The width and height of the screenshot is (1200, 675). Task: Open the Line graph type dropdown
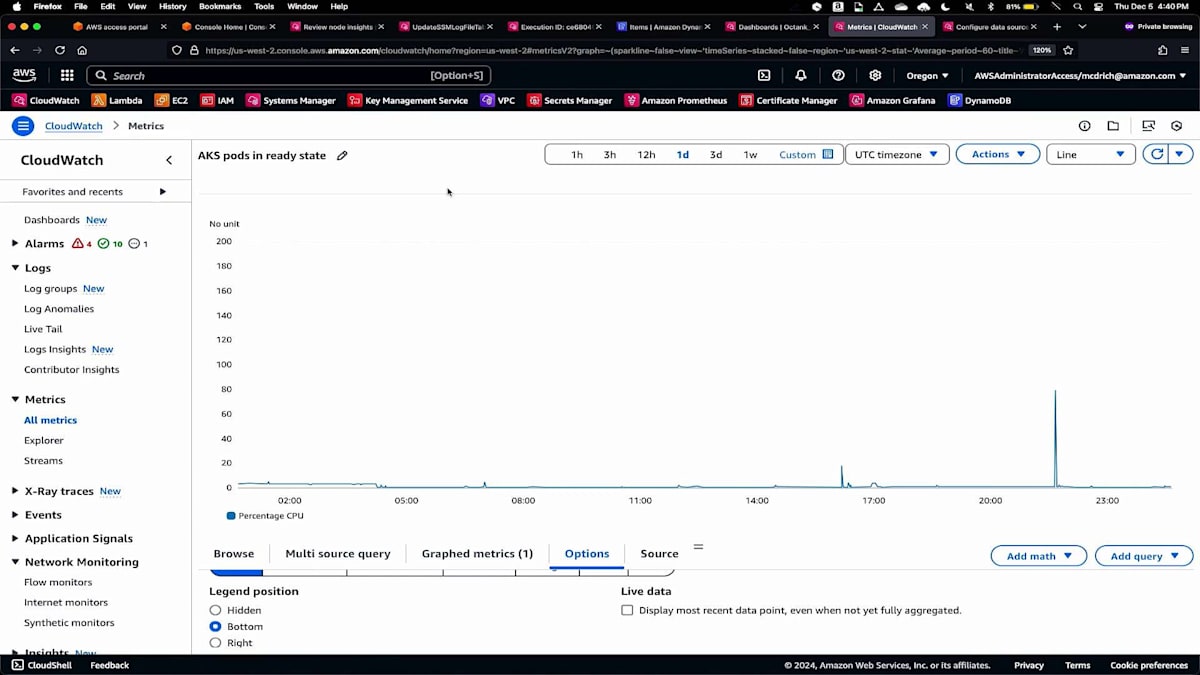coord(1091,154)
